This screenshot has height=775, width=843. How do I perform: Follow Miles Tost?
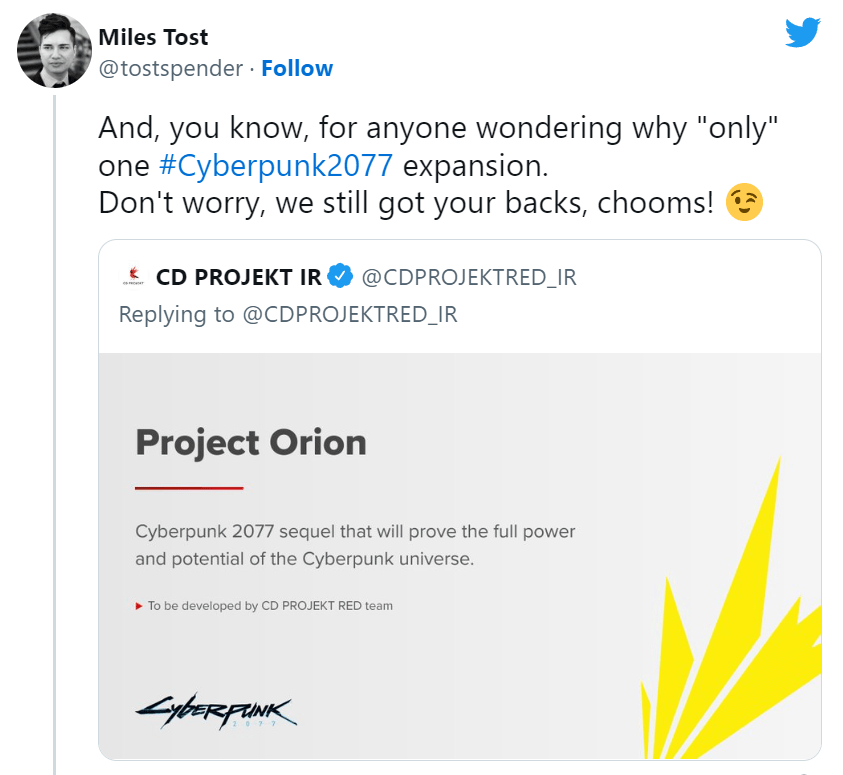(x=297, y=68)
